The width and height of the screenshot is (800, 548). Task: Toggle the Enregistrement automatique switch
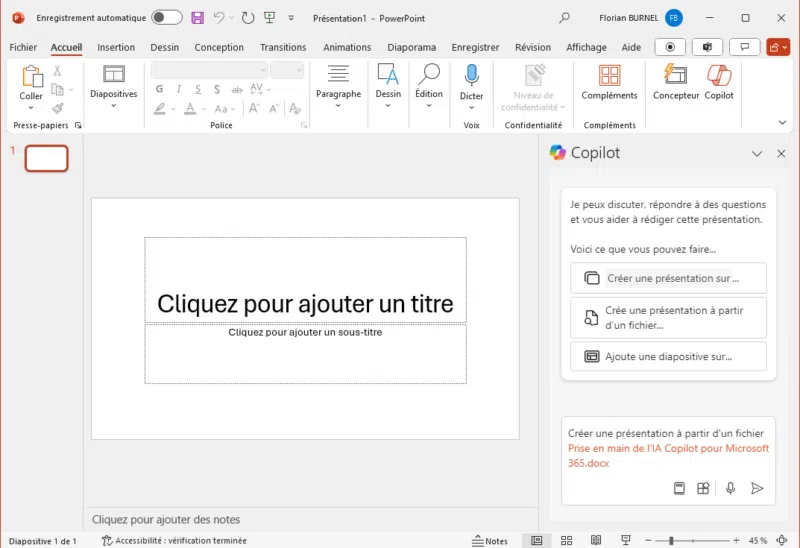[167, 18]
